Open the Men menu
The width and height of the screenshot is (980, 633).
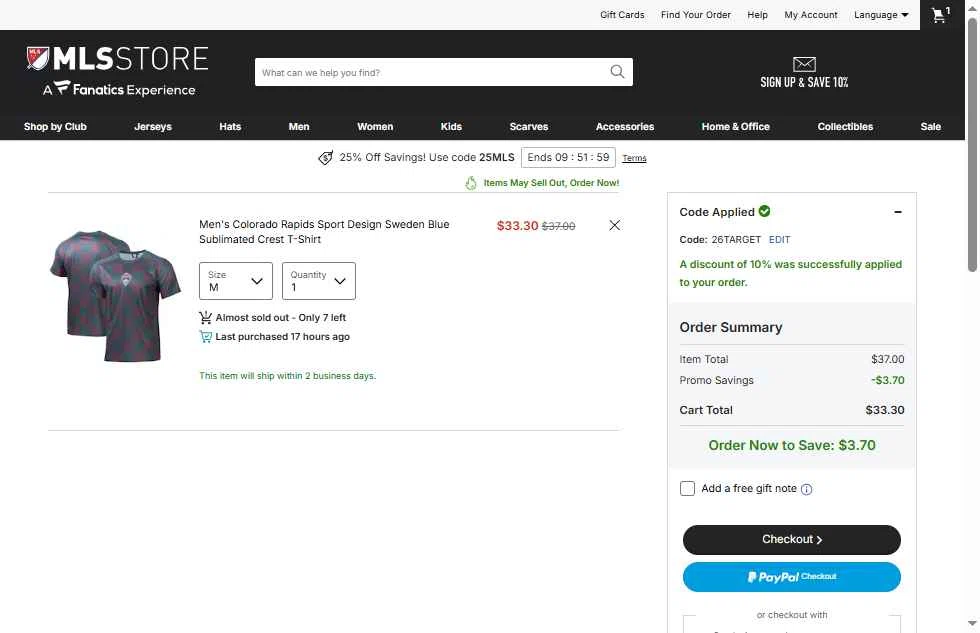tap(299, 126)
